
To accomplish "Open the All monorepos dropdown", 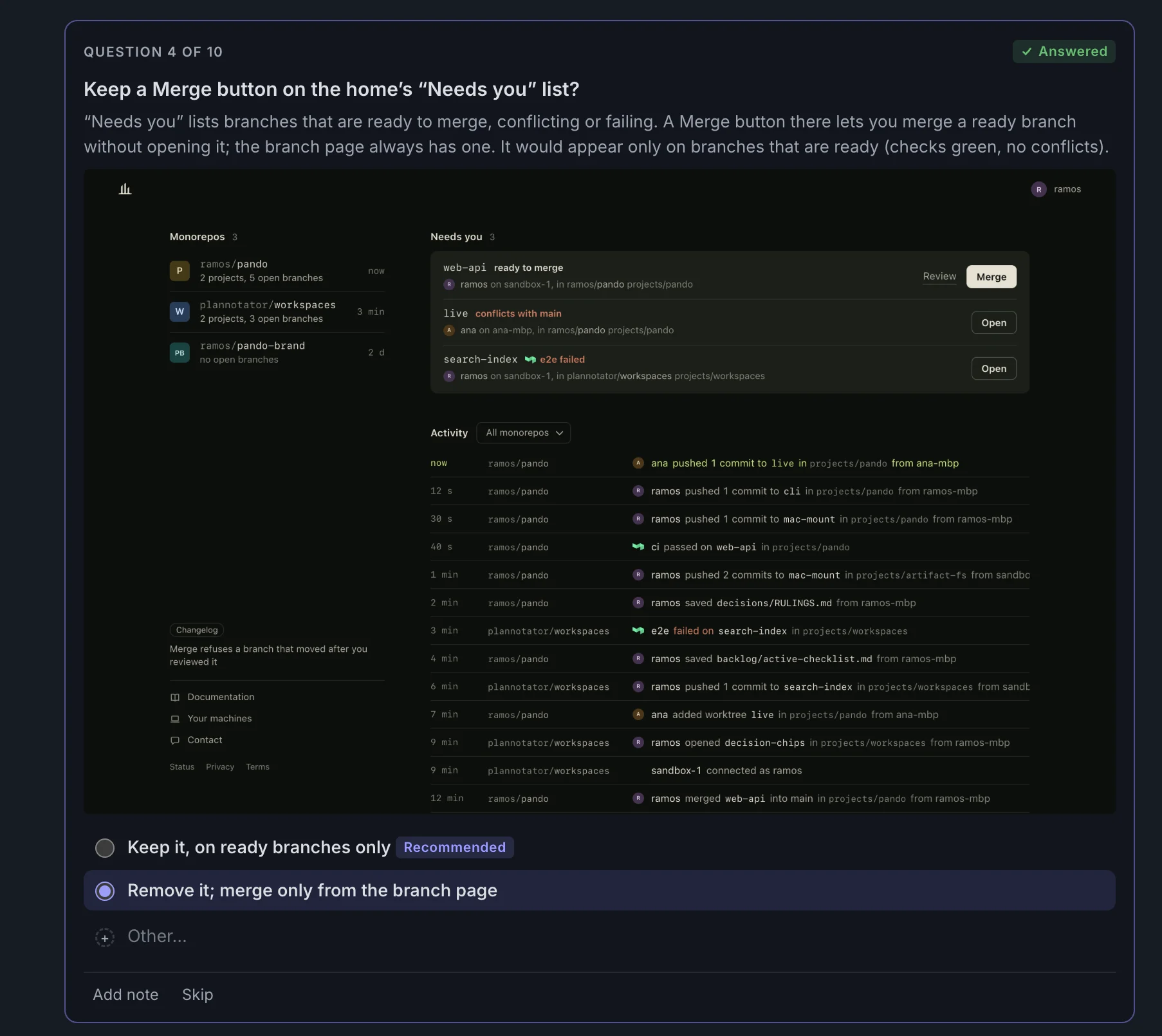I will (x=524, y=433).
